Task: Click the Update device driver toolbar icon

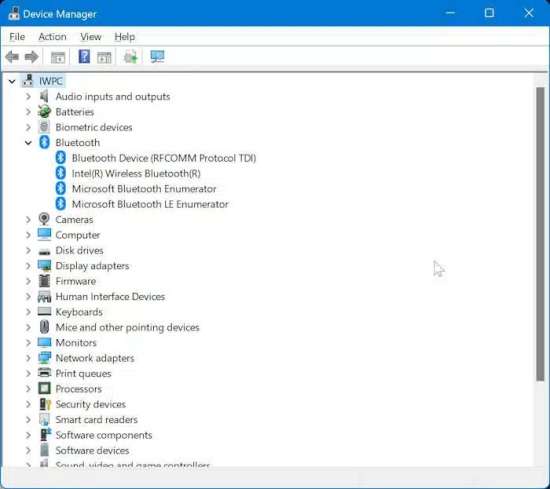Action: coord(130,57)
